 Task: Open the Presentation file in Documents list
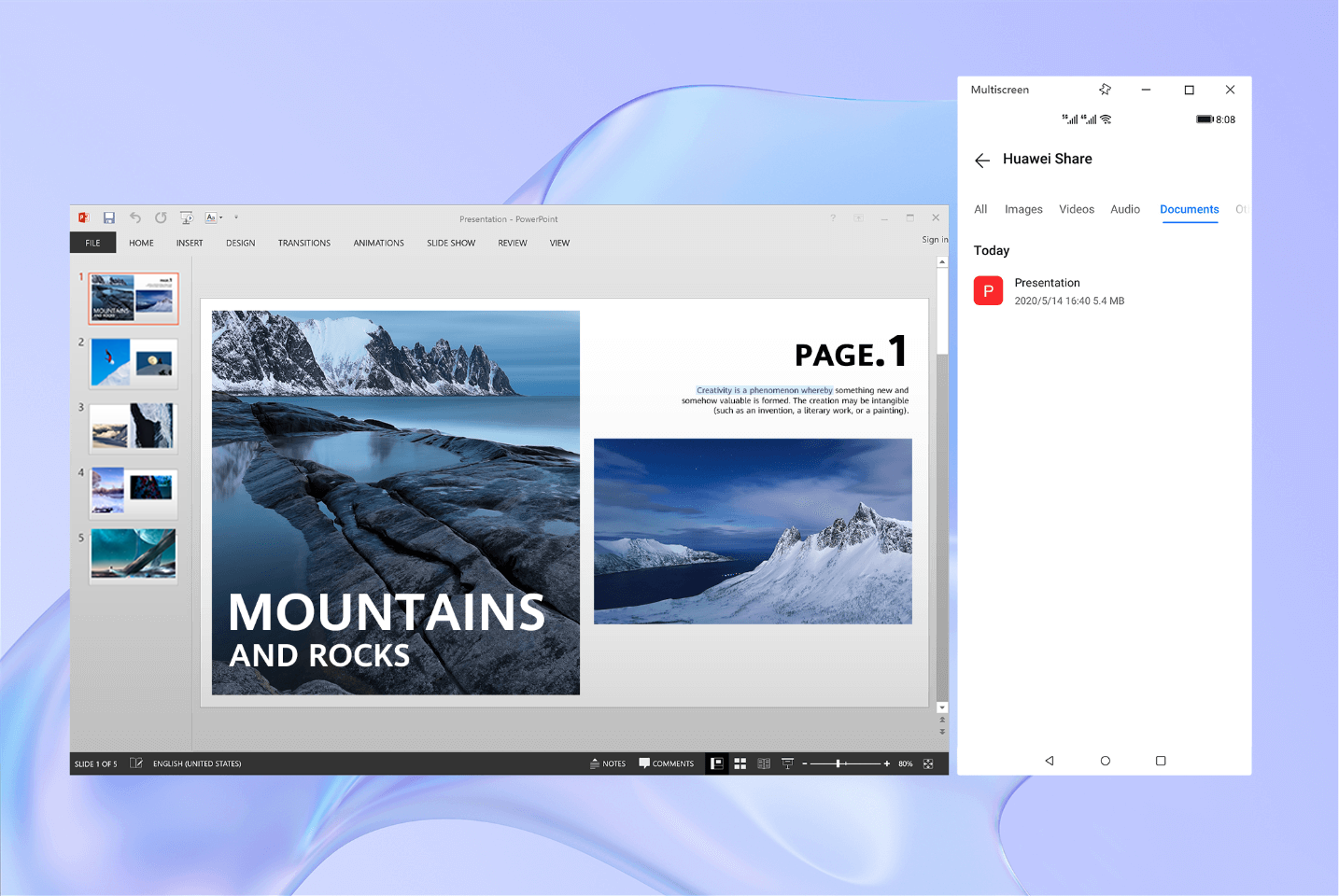tap(1047, 290)
